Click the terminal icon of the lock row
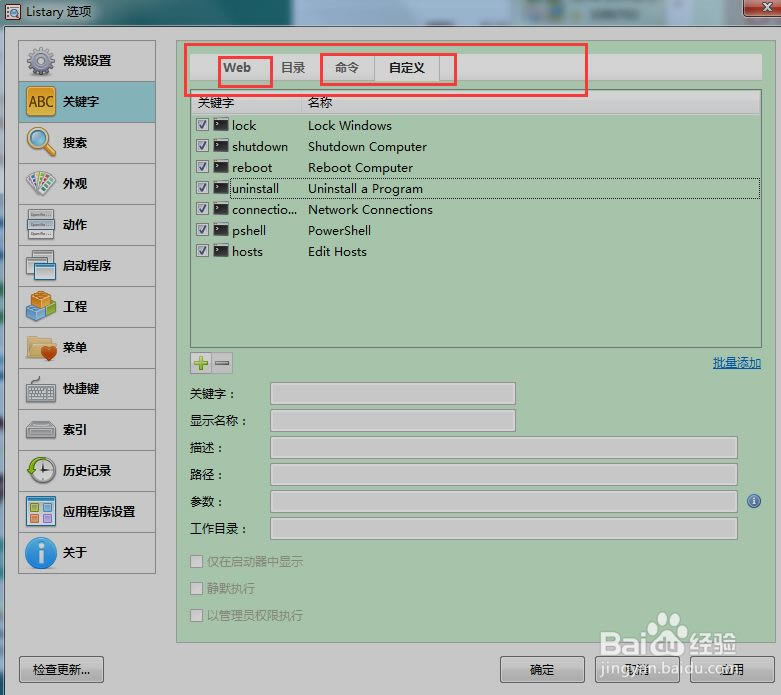This screenshot has height=695, width=781. tap(221, 125)
